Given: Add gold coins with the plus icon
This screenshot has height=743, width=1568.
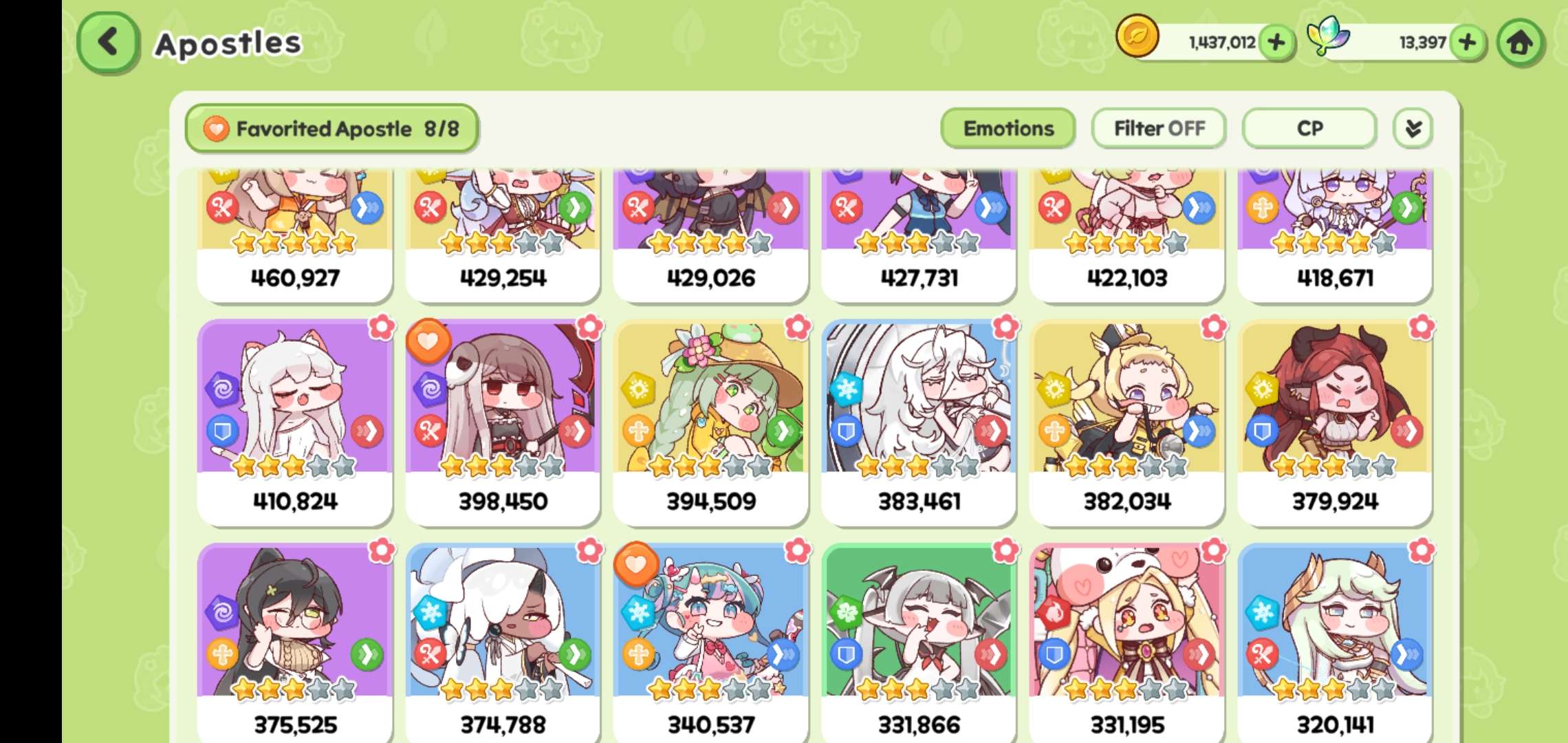Looking at the screenshot, I should 1276,43.
